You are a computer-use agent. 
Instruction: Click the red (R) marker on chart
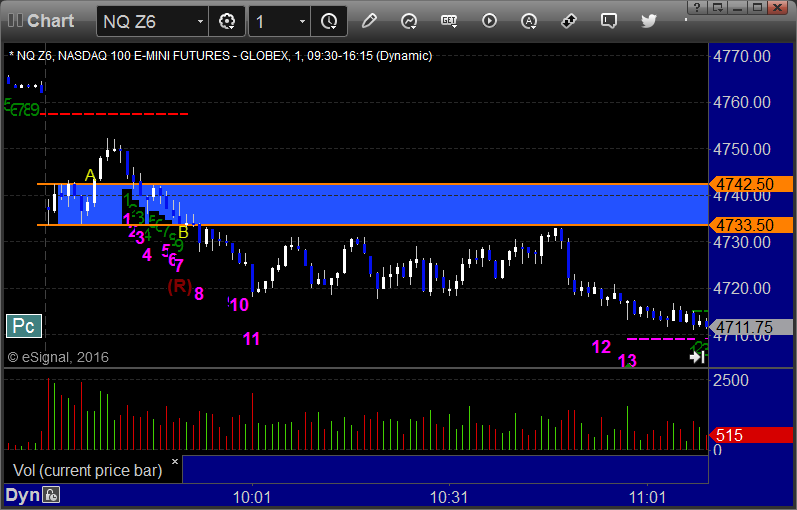coord(179,286)
